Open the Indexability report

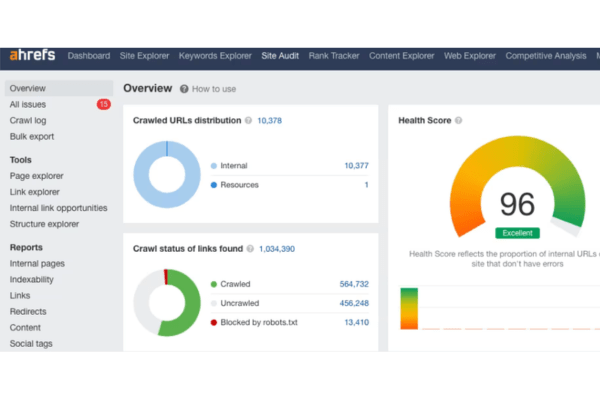coord(32,280)
